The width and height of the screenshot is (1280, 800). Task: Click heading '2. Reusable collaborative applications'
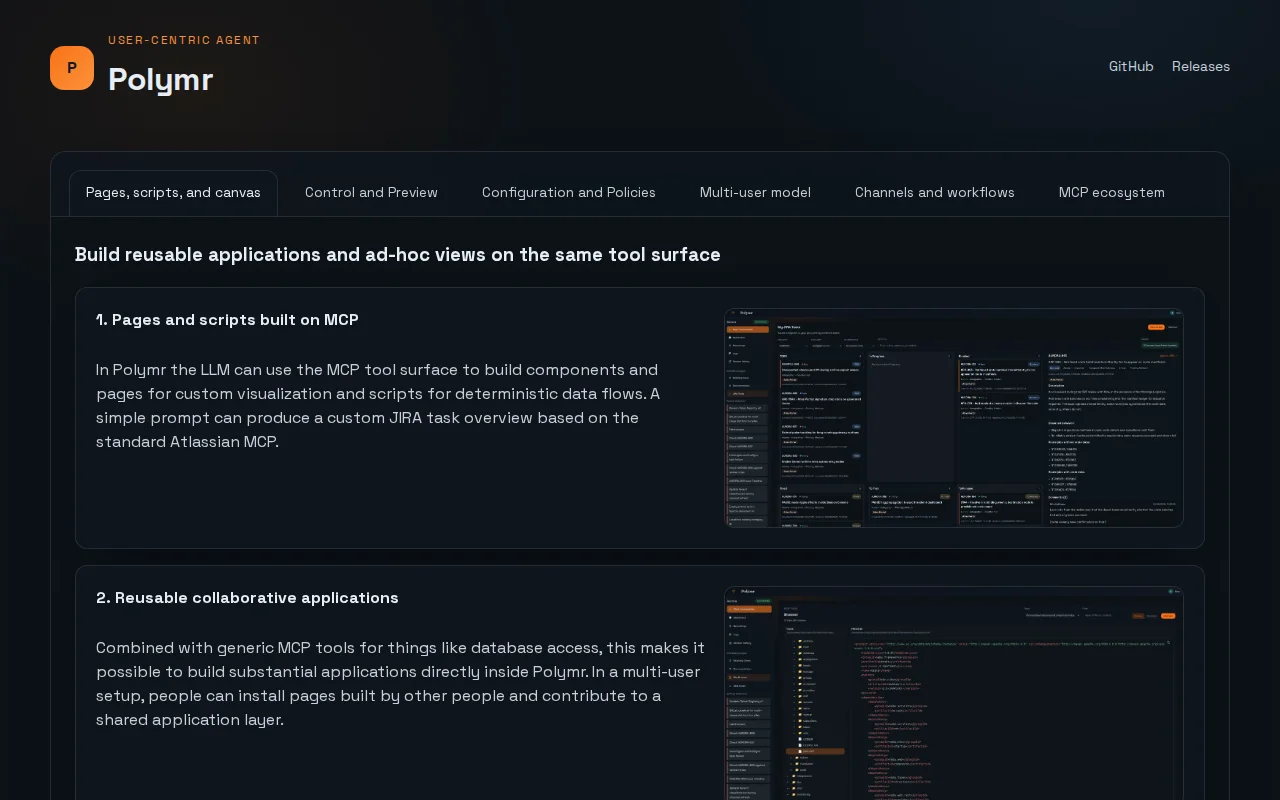click(x=247, y=598)
